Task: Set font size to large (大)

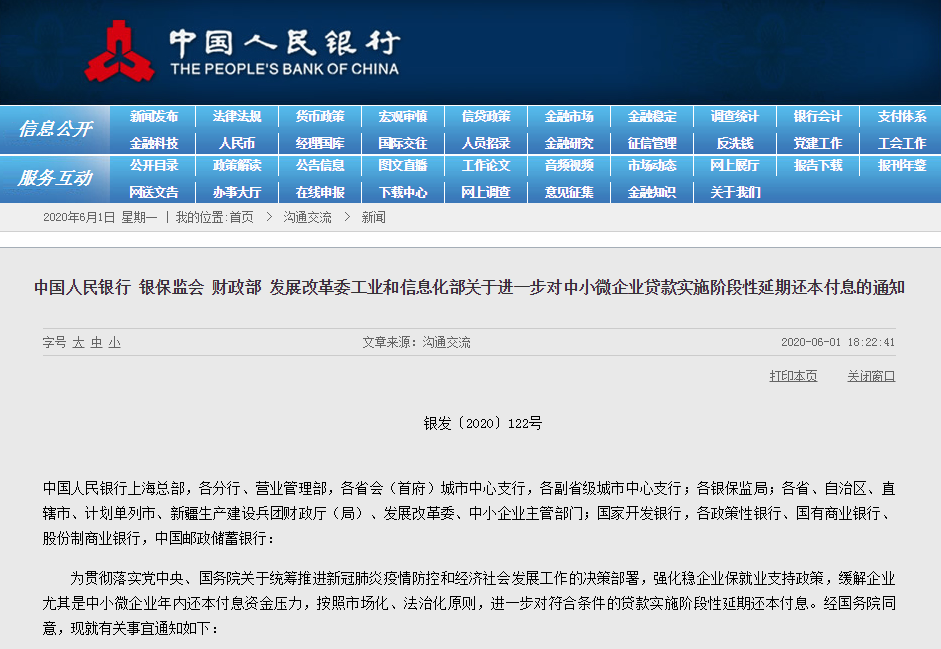Action: click(78, 342)
